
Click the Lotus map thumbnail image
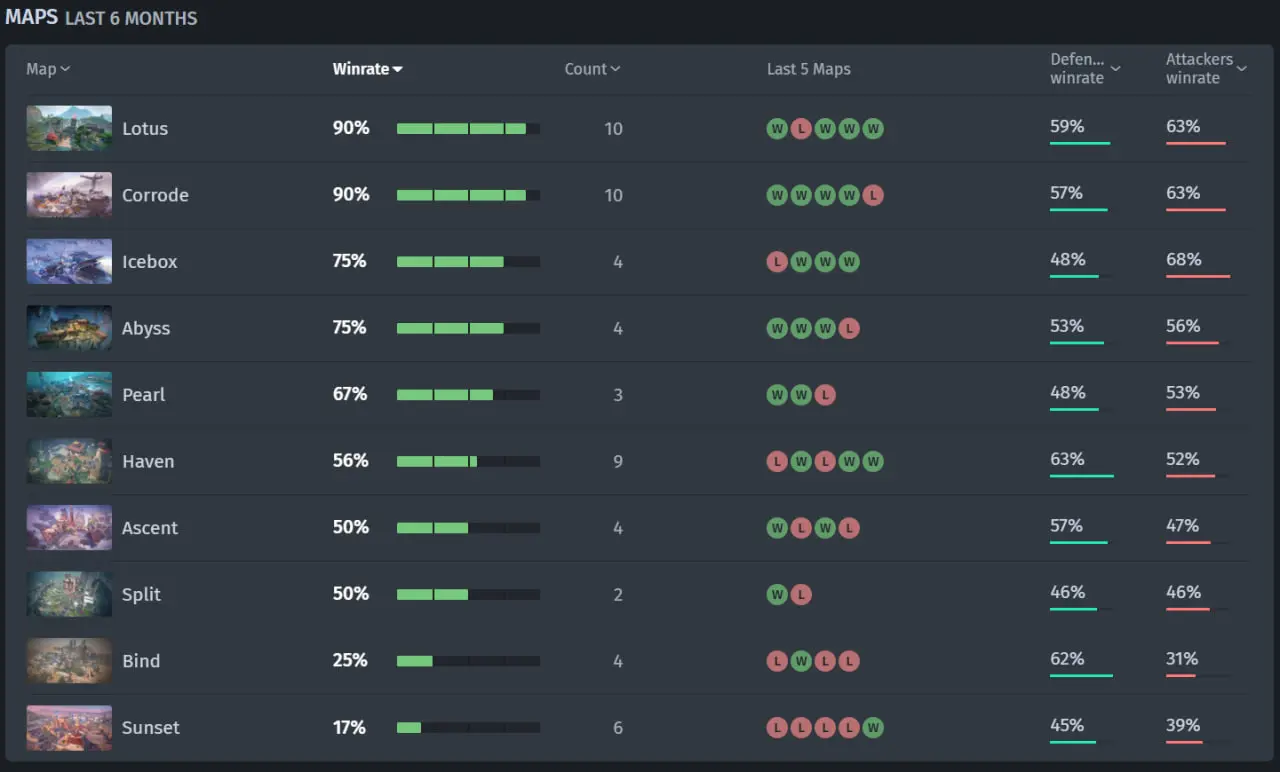coord(69,128)
